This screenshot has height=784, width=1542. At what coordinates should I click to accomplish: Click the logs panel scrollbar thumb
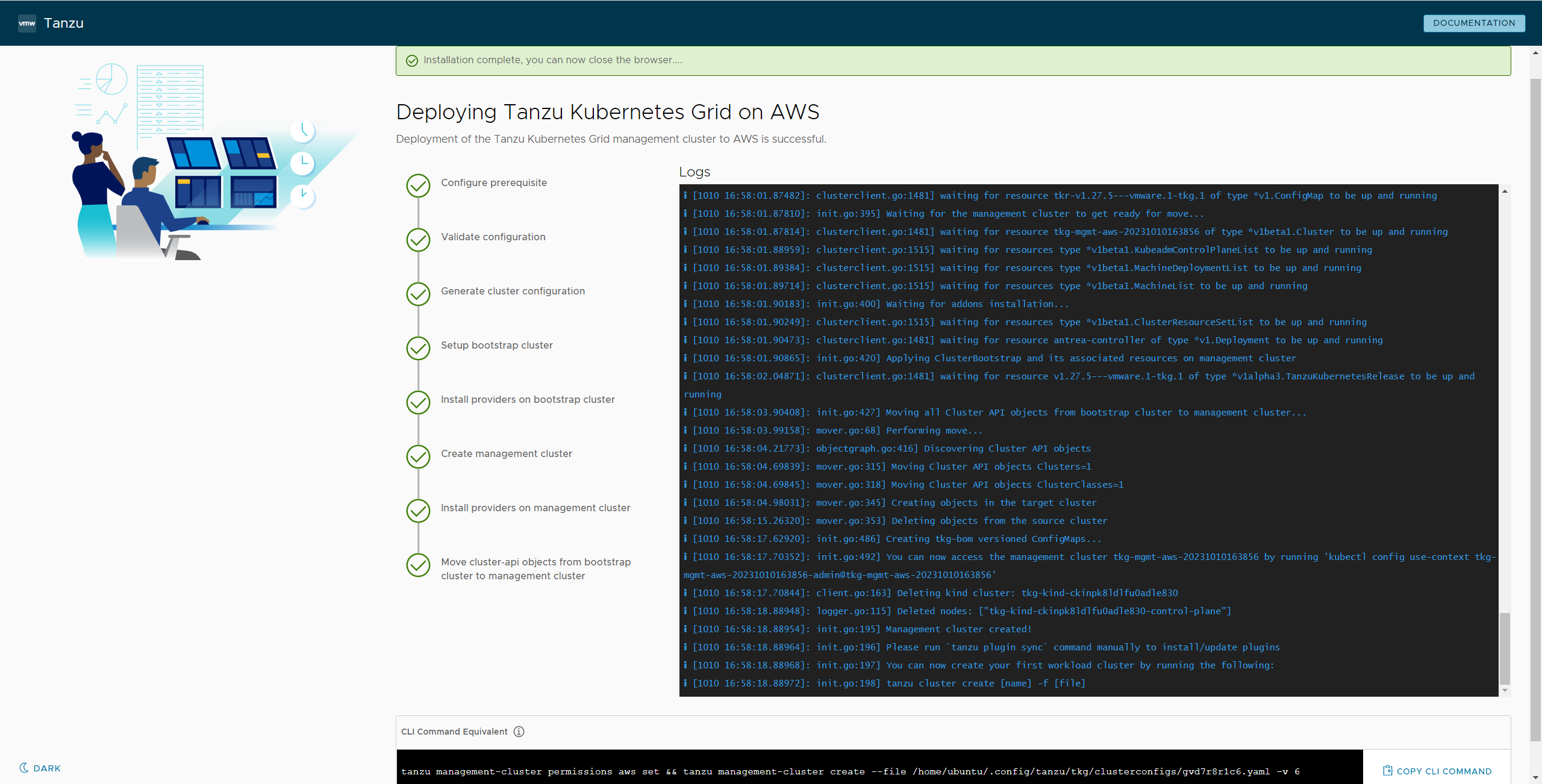click(1505, 647)
